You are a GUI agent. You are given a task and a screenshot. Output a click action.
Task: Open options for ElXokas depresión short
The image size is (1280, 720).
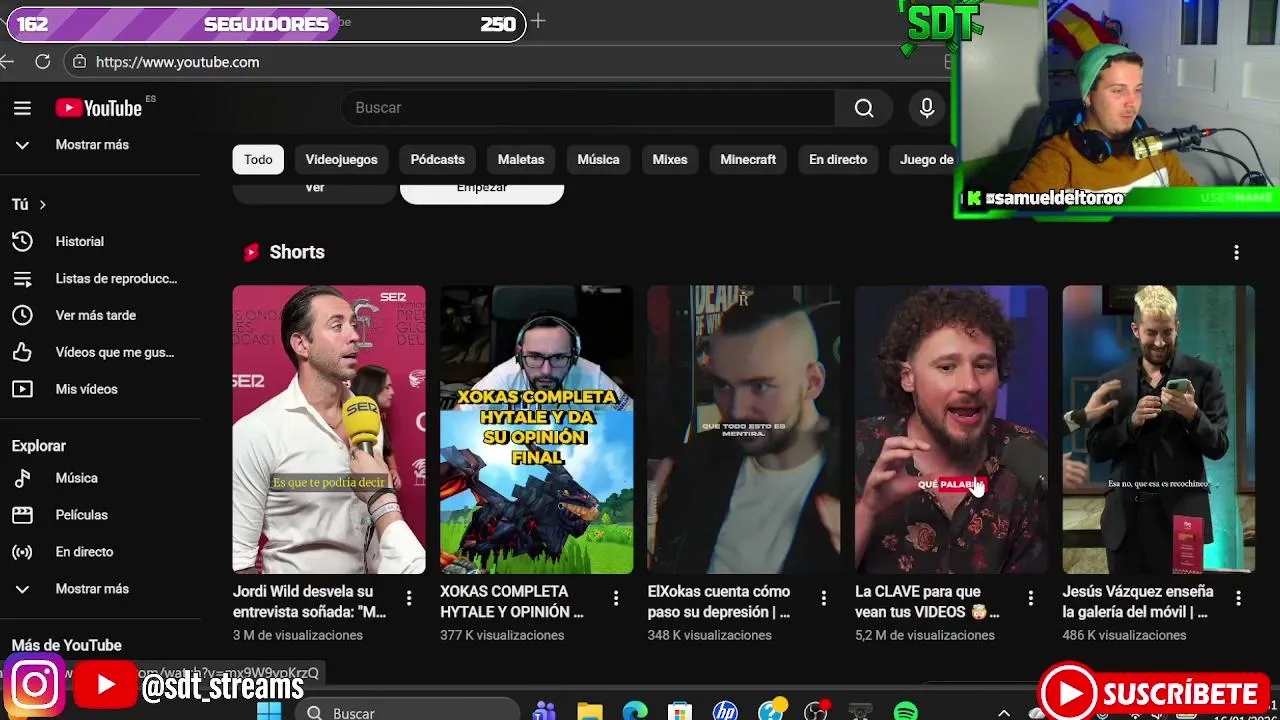(823, 598)
